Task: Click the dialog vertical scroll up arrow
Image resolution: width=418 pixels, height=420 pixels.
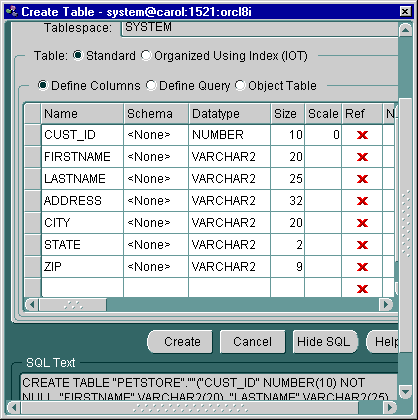Action: tap(406, 30)
